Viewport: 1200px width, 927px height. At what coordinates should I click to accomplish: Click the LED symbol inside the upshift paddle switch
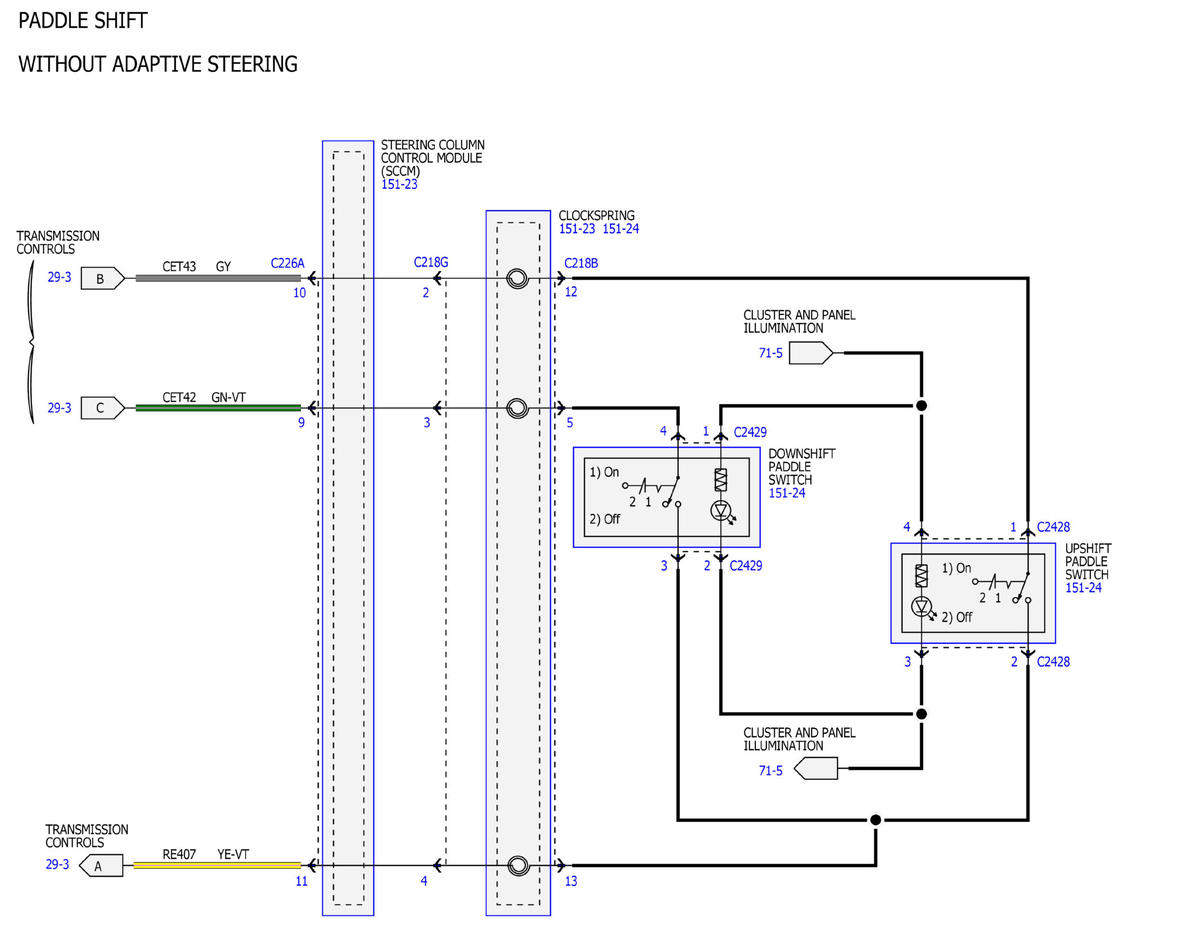point(923,607)
